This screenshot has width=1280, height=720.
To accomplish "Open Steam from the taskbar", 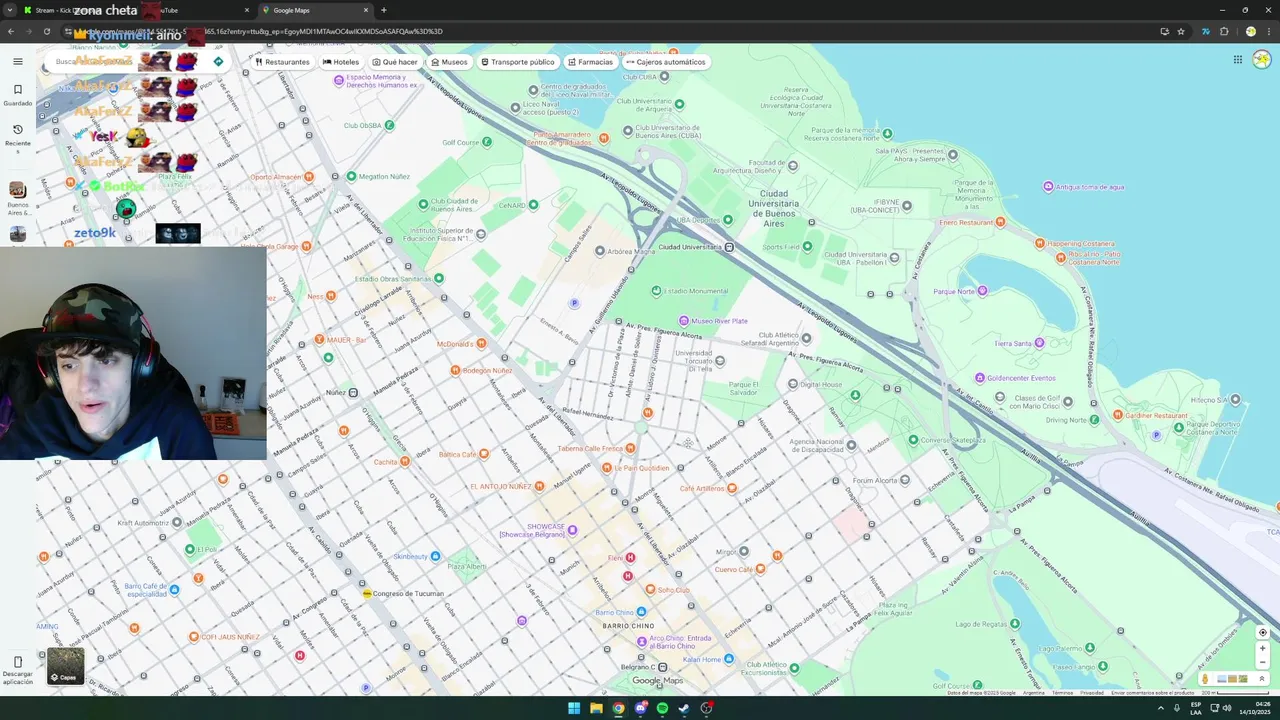I will 684,708.
